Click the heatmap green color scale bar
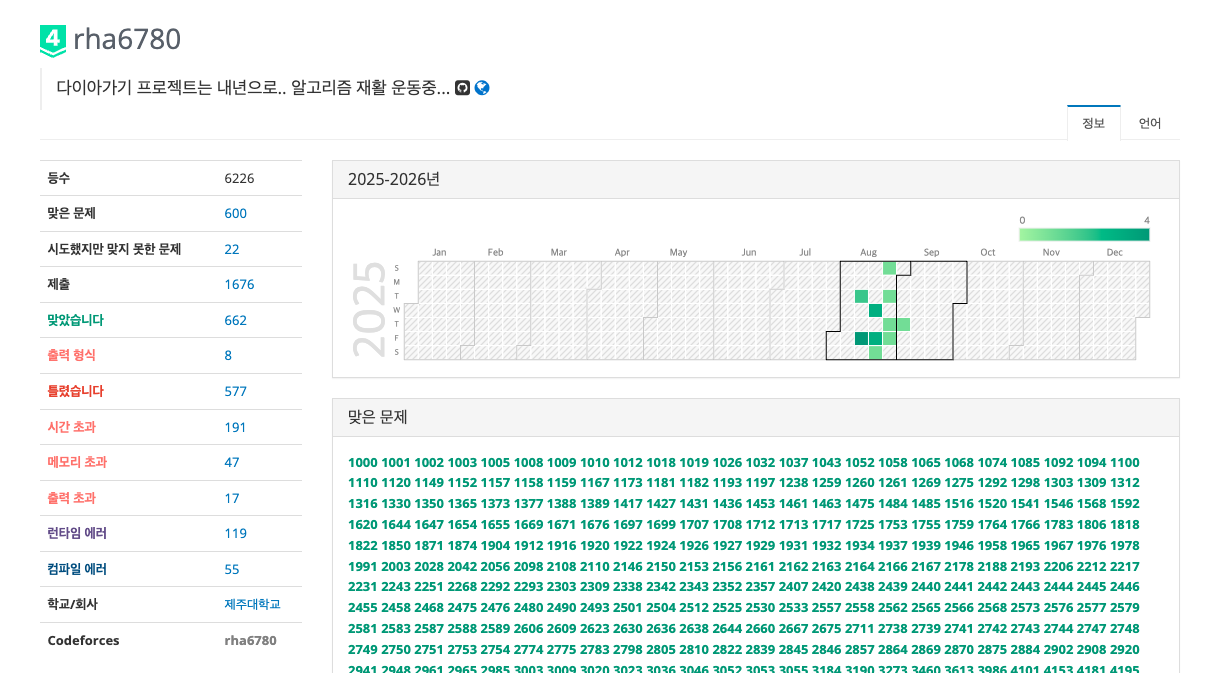 pyautogui.click(x=1084, y=234)
